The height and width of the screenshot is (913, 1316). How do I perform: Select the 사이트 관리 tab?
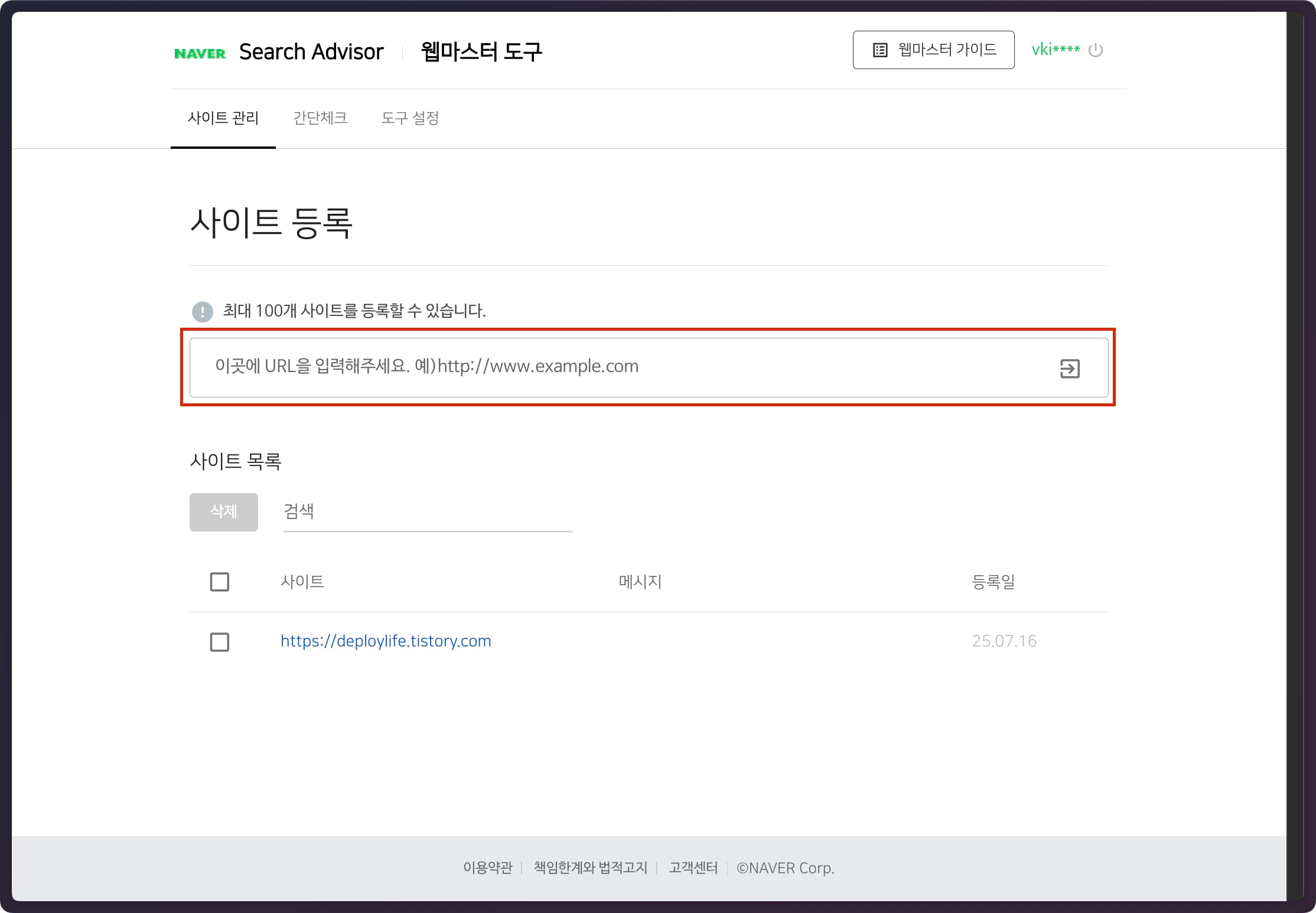tap(223, 118)
